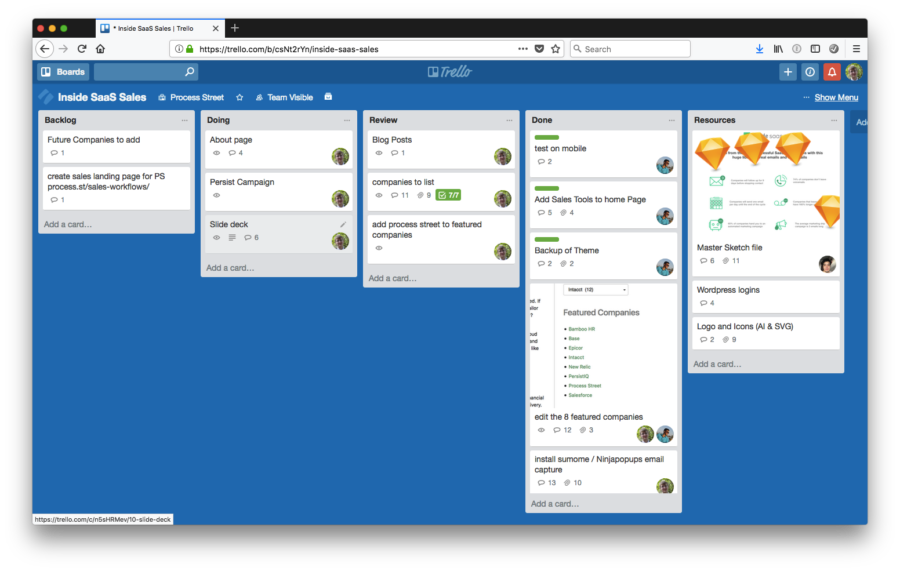Click the watch eye icon on Persist Campaign
This screenshot has width=900, height=571.
pyautogui.click(x=216, y=196)
